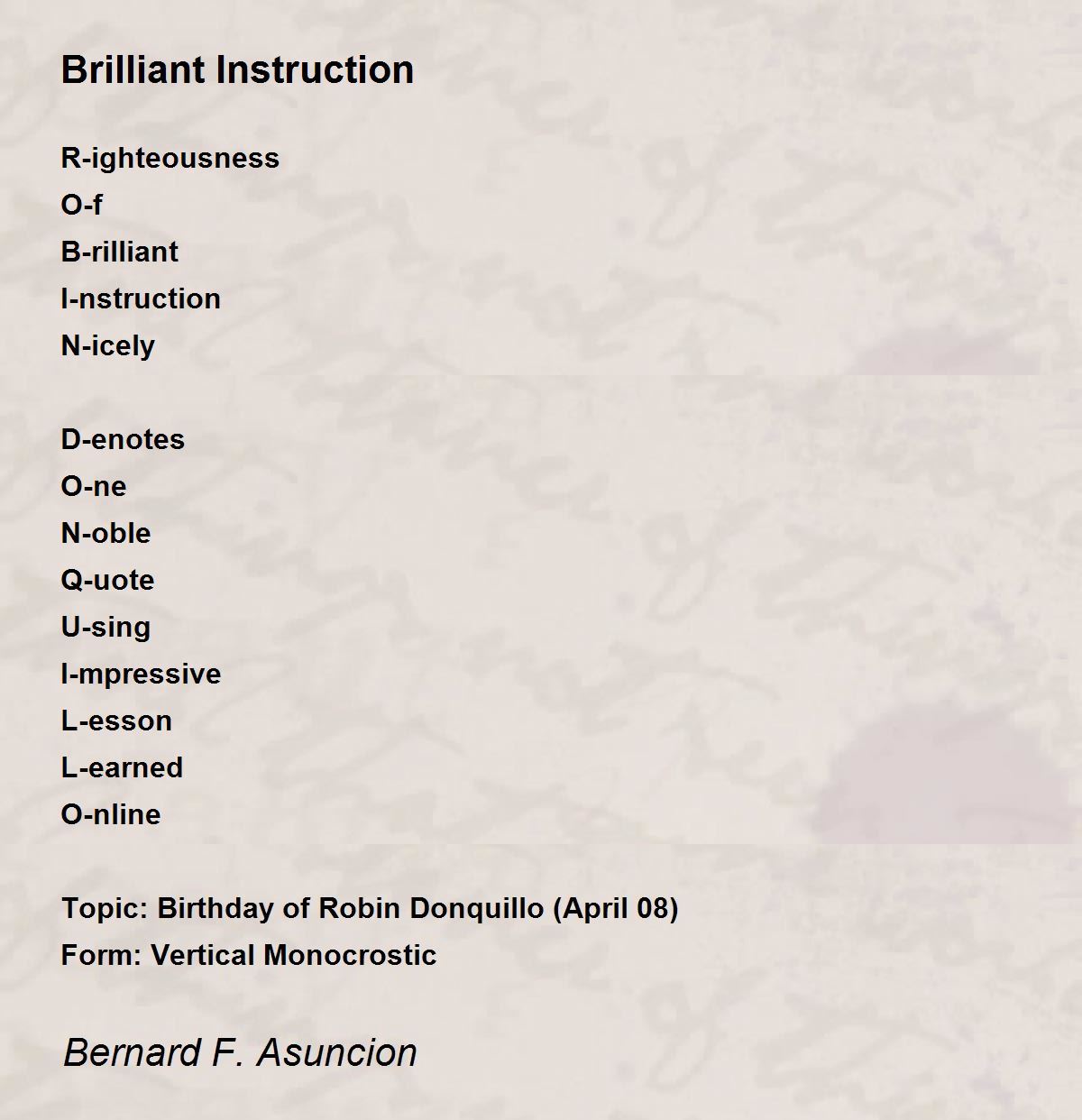Click the line "D-enotes"
Image resolution: width=1082 pixels, height=1120 pixels.
[123, 440]
